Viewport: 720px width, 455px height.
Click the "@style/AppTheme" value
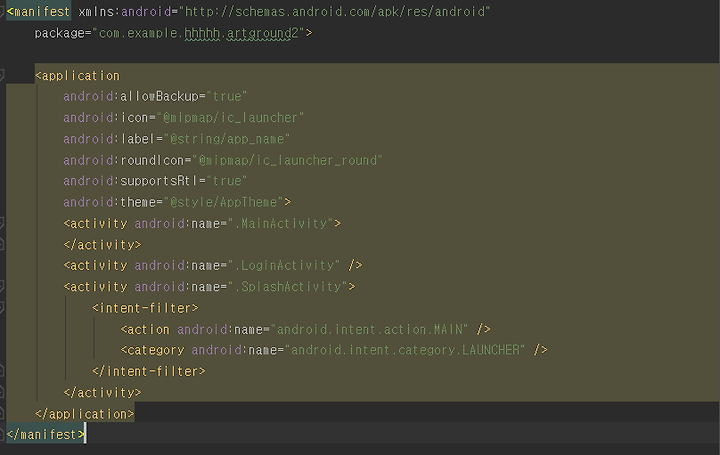pyautogui.click(x=223, y=202)
